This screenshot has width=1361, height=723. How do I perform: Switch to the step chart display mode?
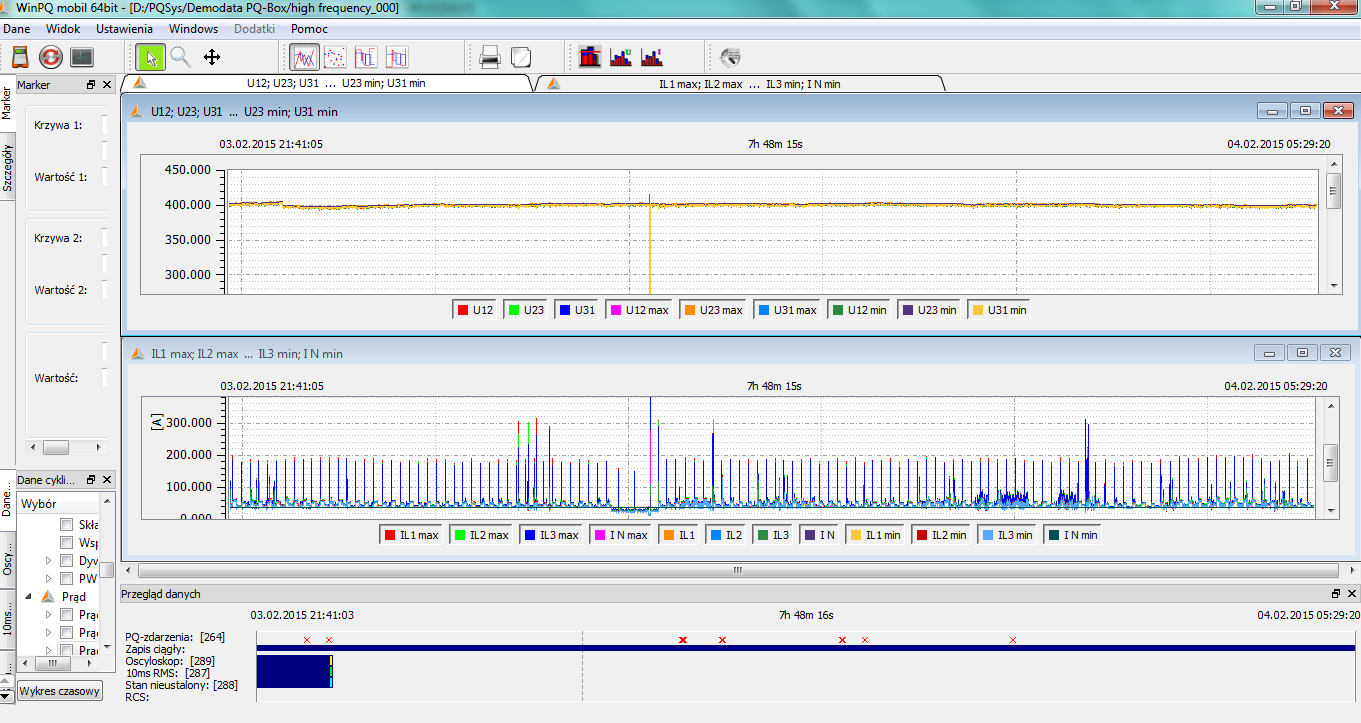366,57
